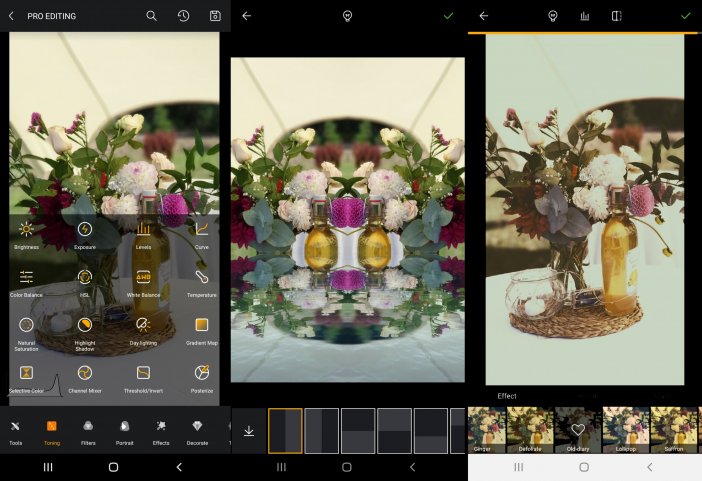
Task: Go back from the mirror editing screen
Action: pos(246,16)
